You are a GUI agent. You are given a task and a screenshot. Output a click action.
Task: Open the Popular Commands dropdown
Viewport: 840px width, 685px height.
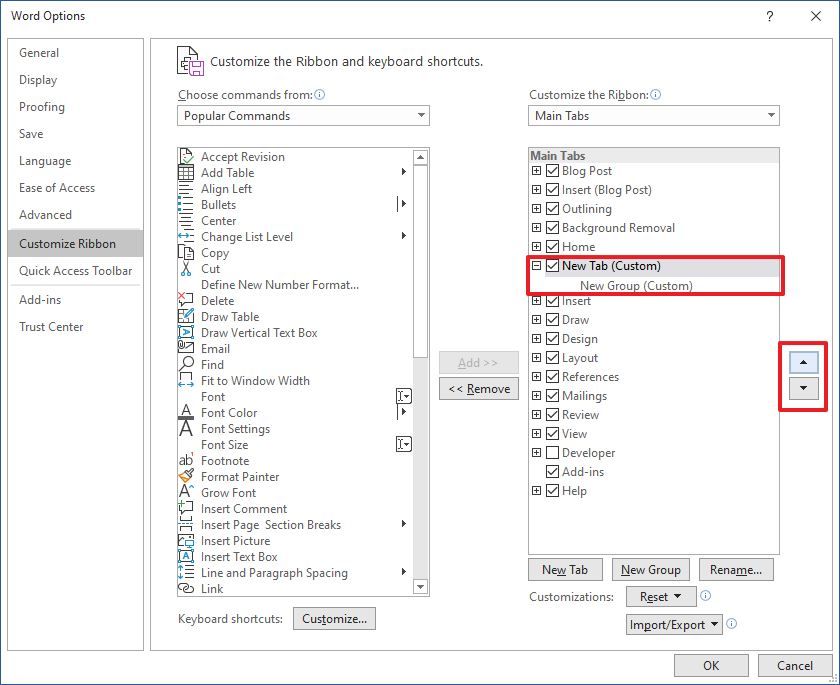[x=421, y=115]
